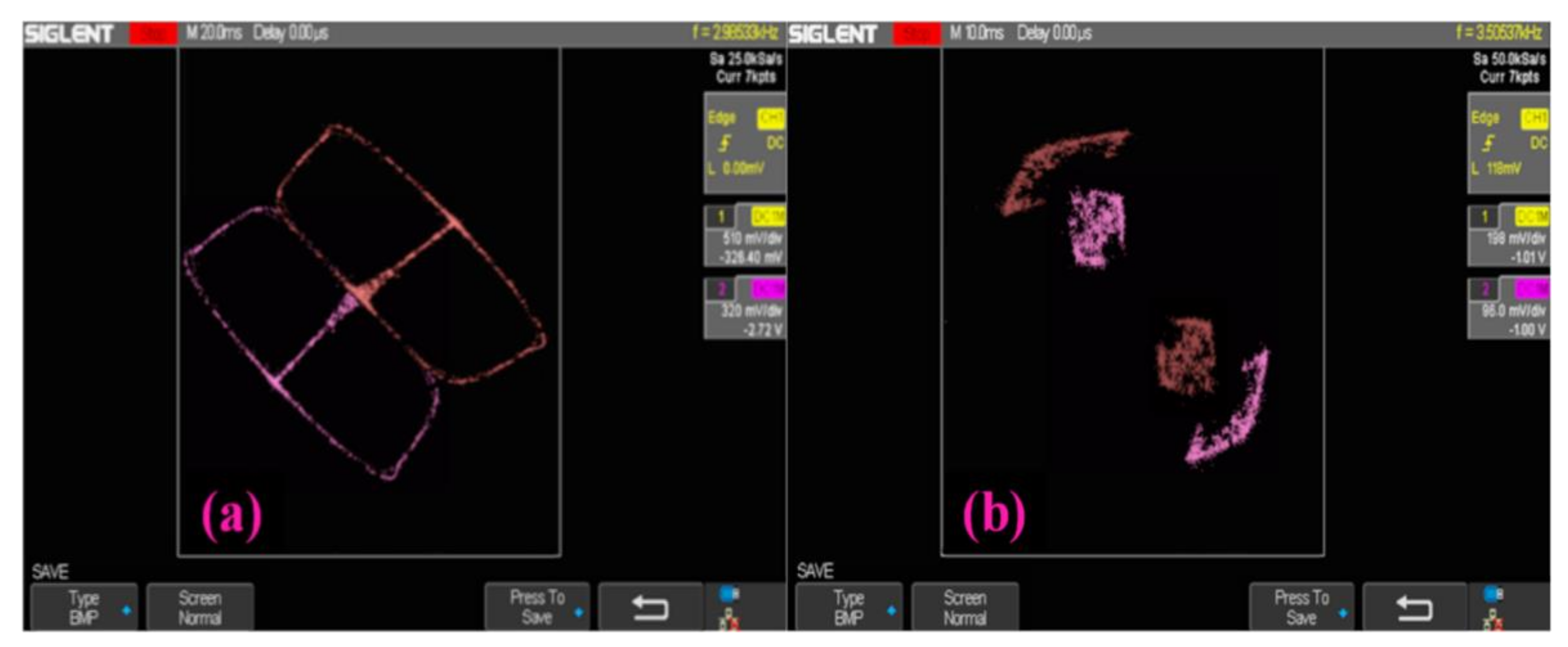Click the blue USB status icon in screen (a)
1568x647 pixels.
click(x=729, y=593)
